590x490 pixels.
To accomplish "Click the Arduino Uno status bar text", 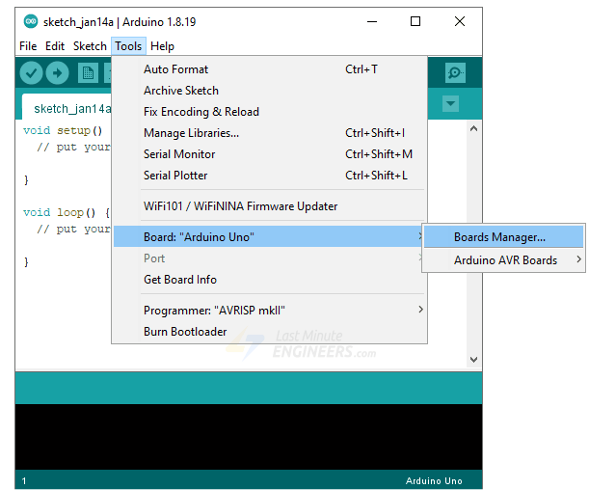I will pyautogui.click(x=434, y=481).
